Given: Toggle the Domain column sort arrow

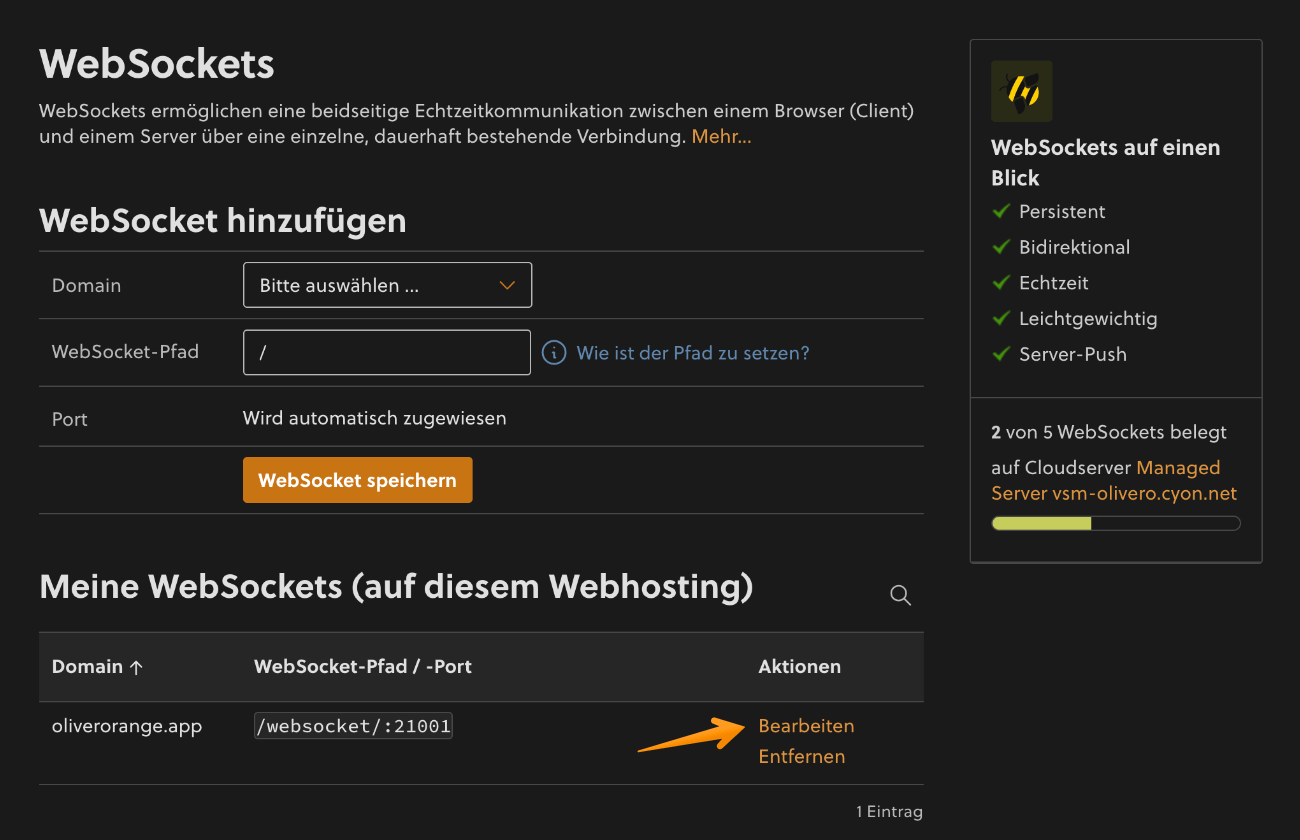Looking at the screenshot, I should click(138, 666).
